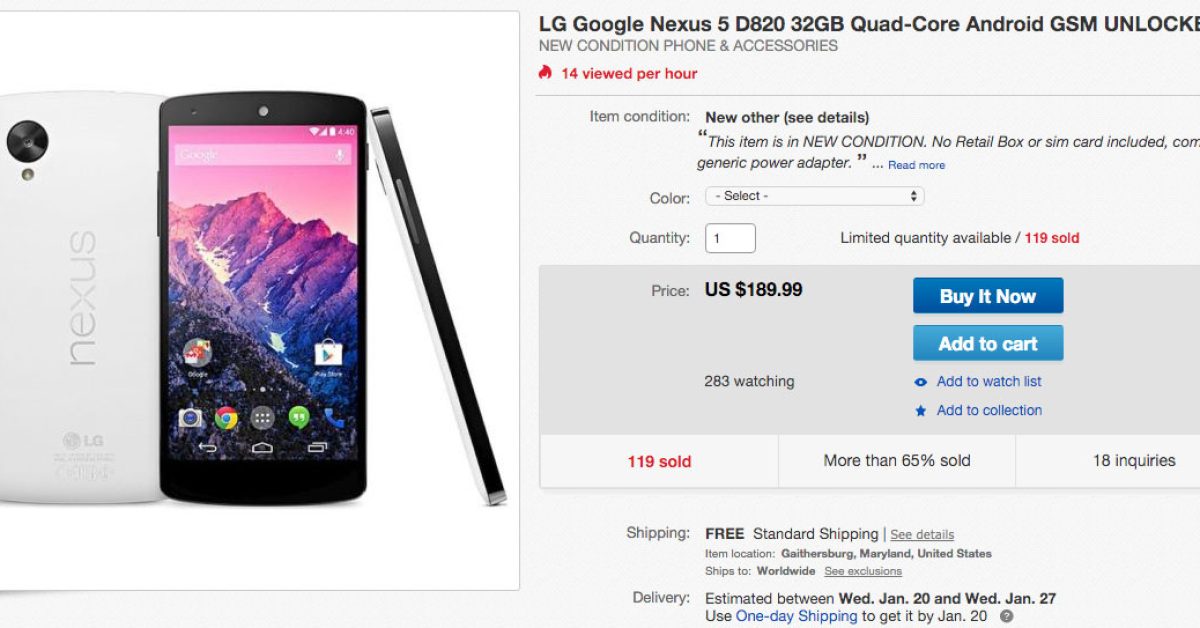This screenshot has height=628, width=1200.
Task: Click the eye icon beside Add to watch list
Action: tap(921, 382)
